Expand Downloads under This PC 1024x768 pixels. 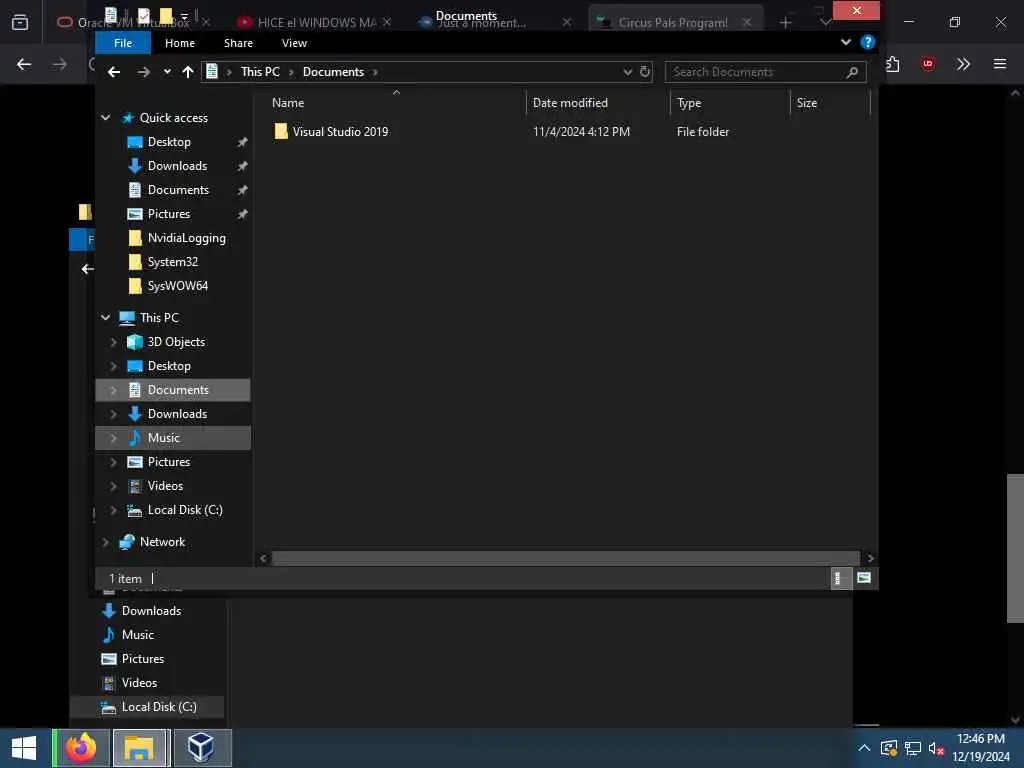114,414
